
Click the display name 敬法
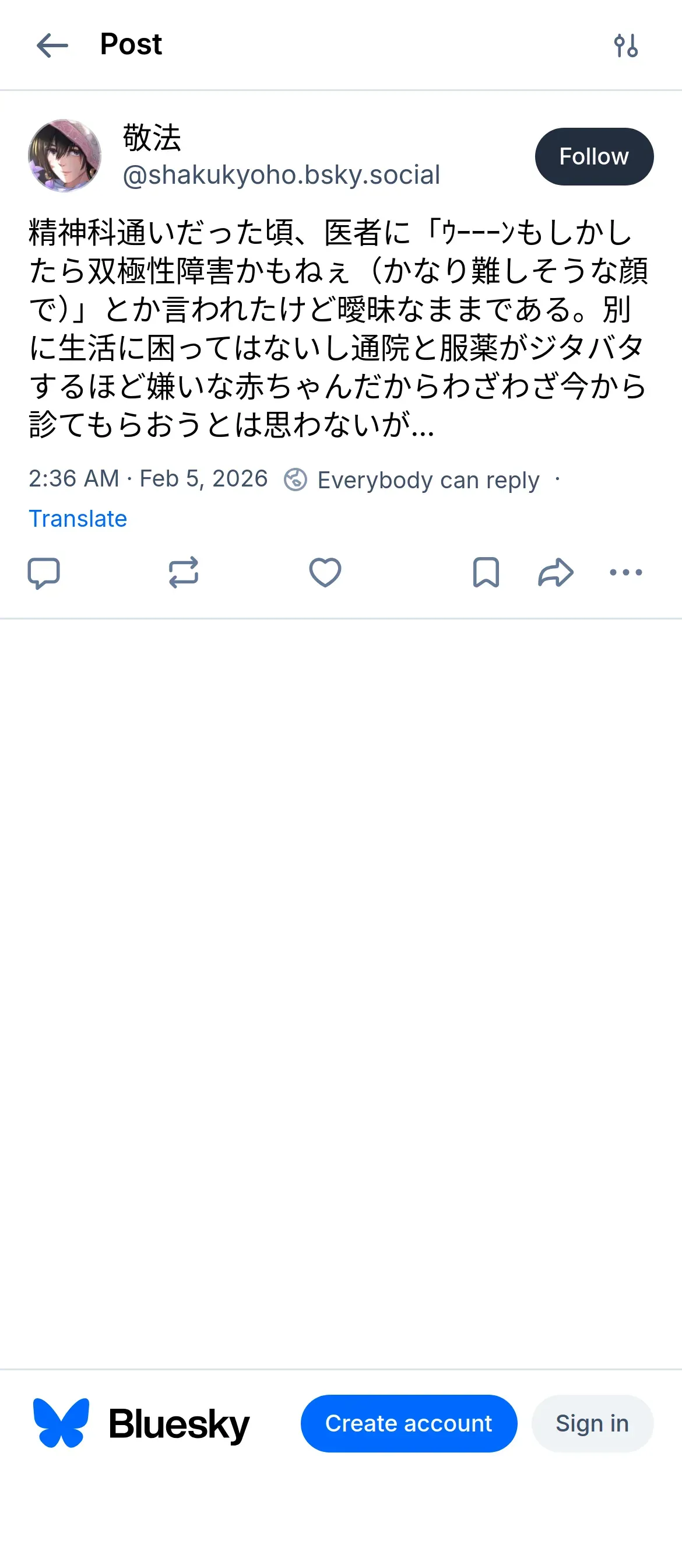152,138
